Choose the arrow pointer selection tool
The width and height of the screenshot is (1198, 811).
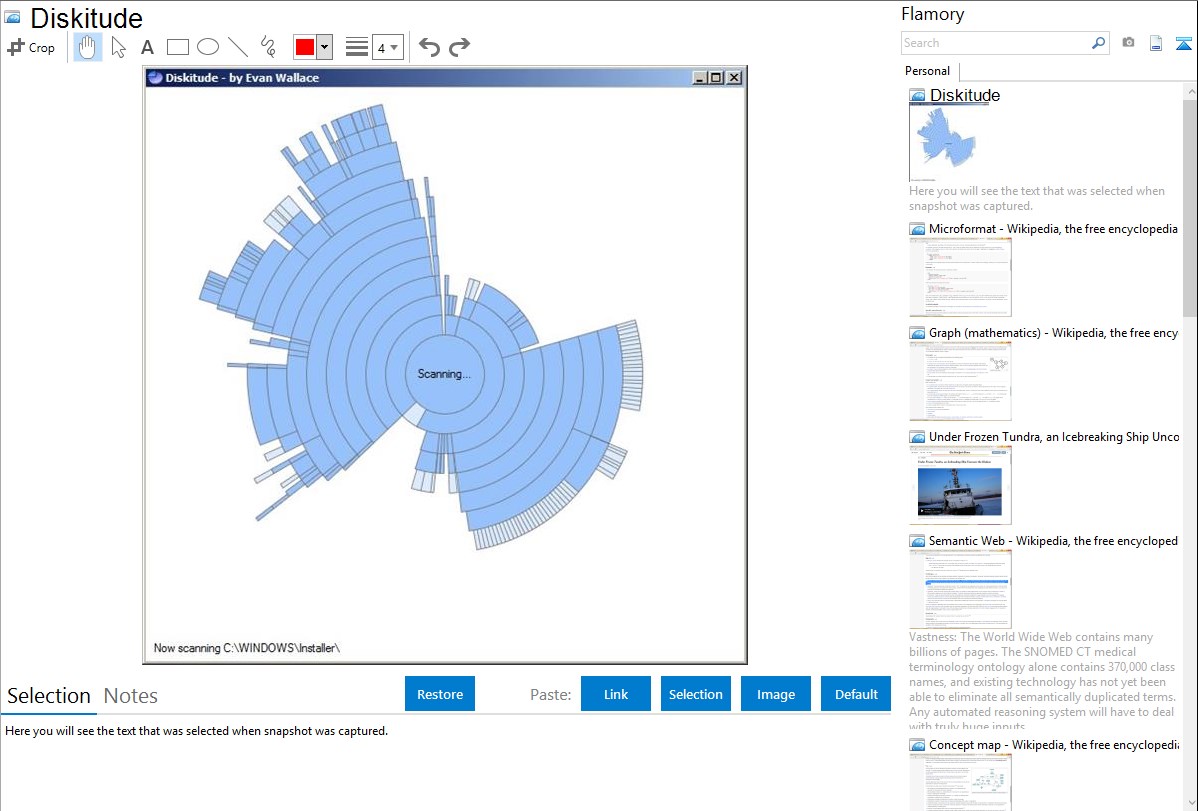click(x=118, y=47)
